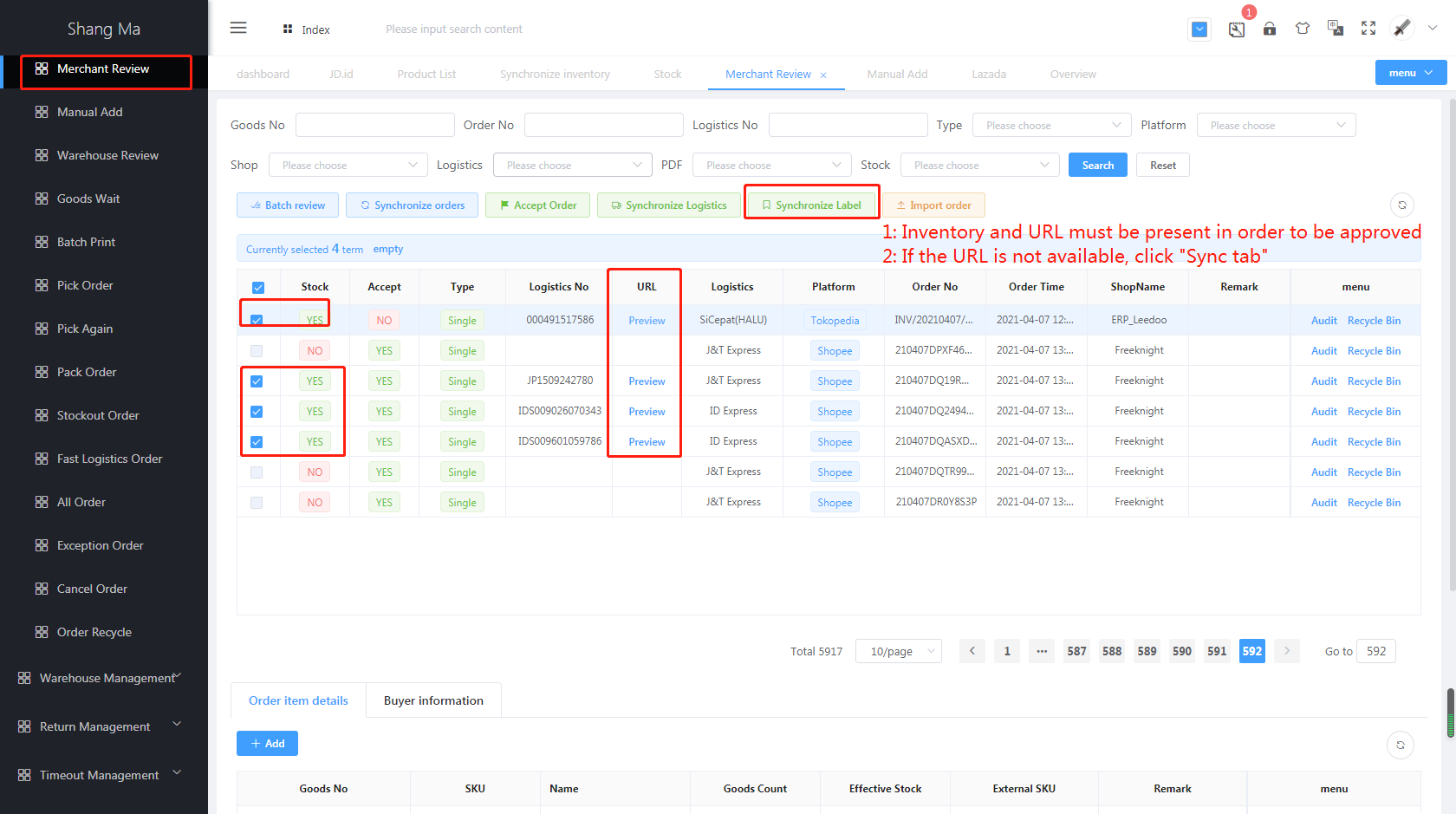Uncheck the row with logistics JP1509242780
Image resolution: width=1456 pixels, height=814 pixels.
(257, 381)
